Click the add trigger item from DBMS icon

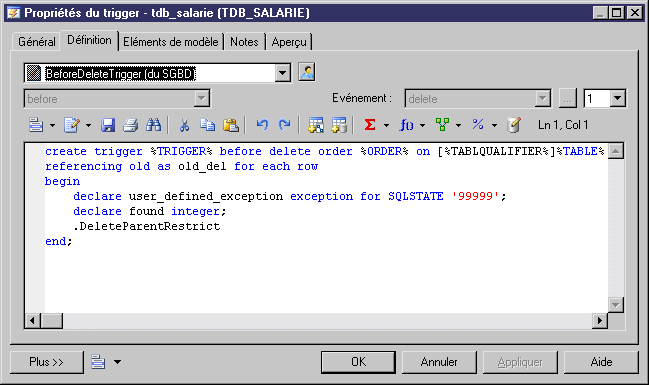[x=339, y=125]
